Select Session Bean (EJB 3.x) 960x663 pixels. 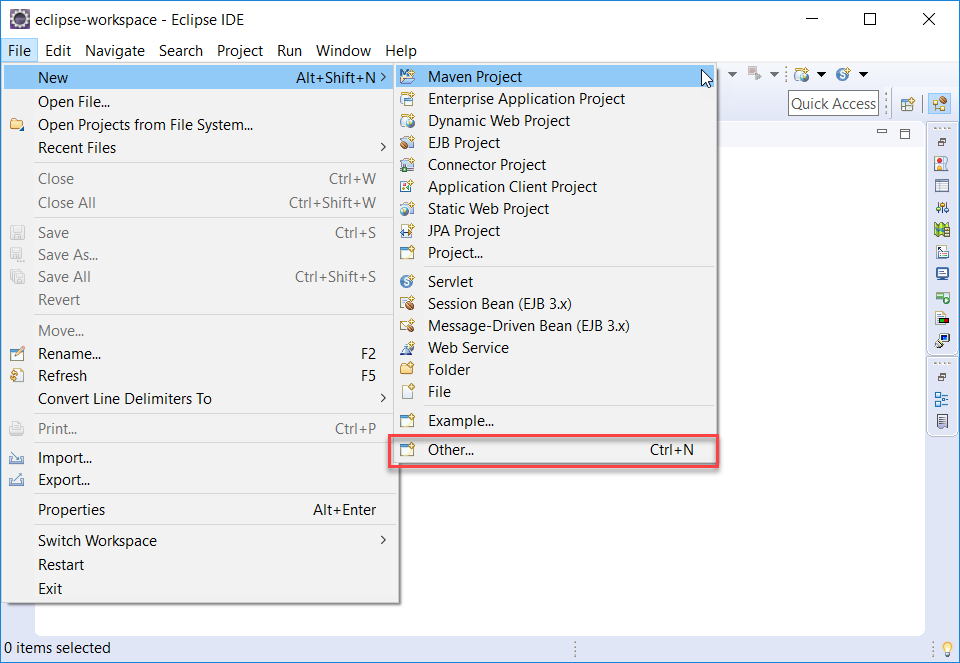point(555,304)
